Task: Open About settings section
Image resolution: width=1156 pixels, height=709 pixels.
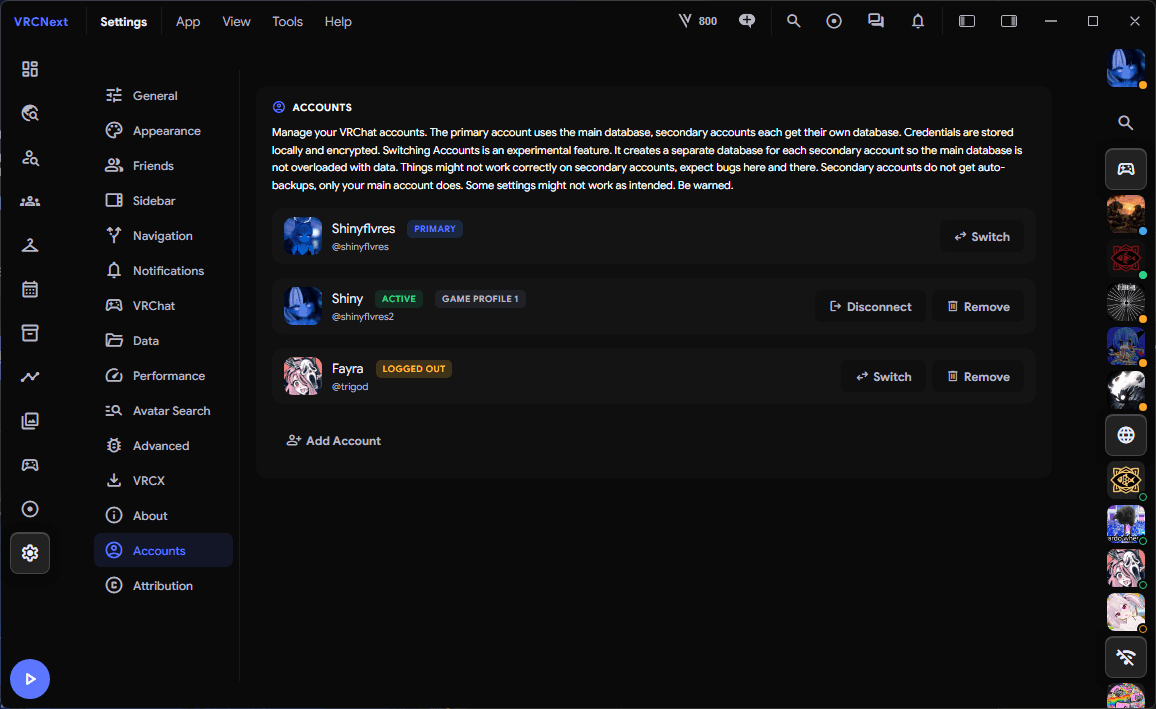Action: (x=164, y=516)
